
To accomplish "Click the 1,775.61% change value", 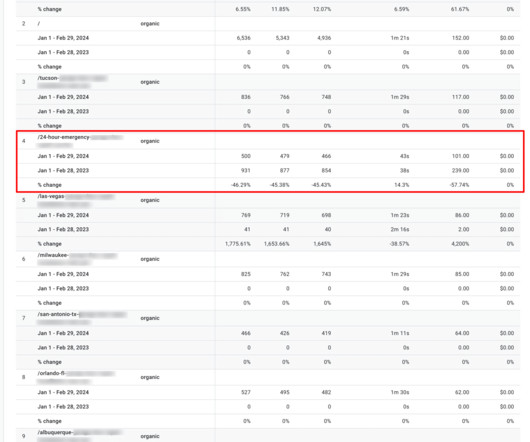I will pos(238,244).
